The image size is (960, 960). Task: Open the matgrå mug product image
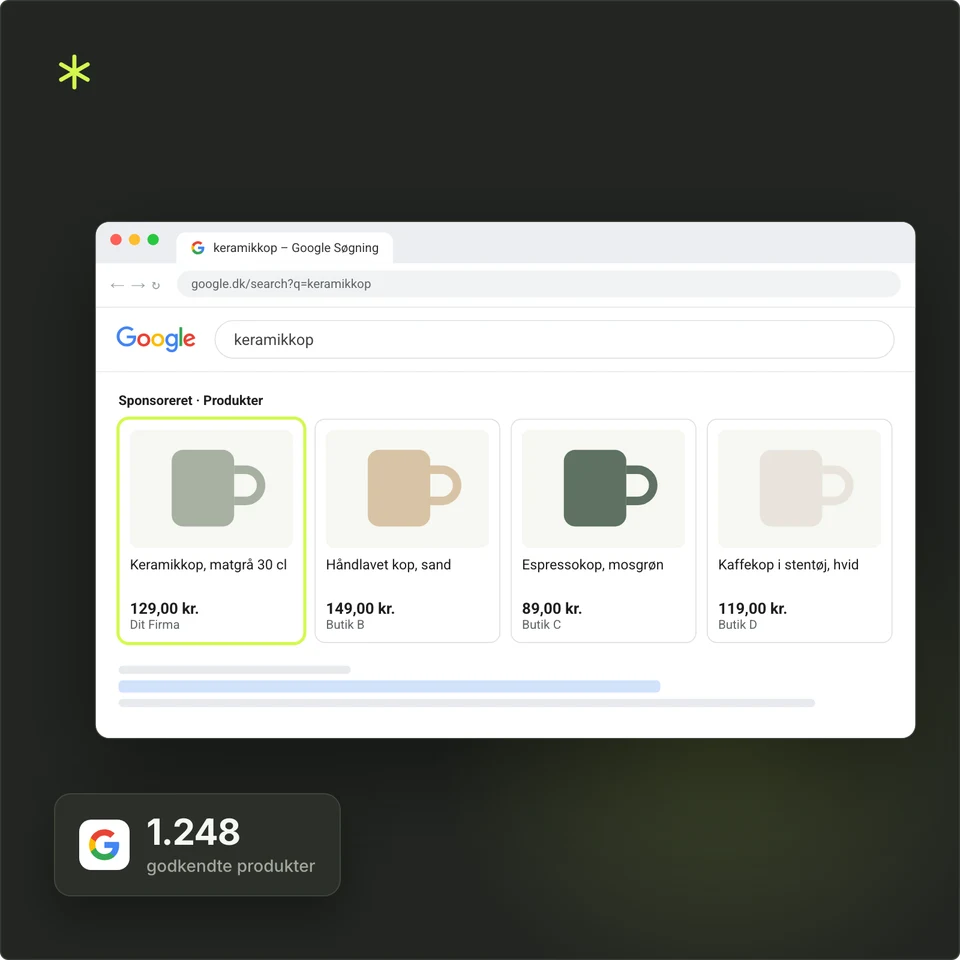211,489
